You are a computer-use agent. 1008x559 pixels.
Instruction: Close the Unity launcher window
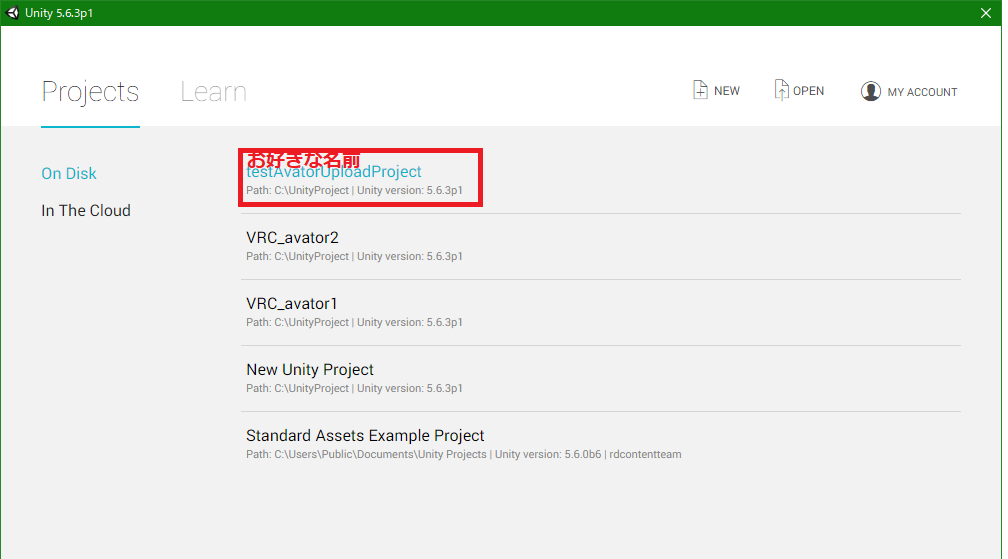click(x=986, y=13)
